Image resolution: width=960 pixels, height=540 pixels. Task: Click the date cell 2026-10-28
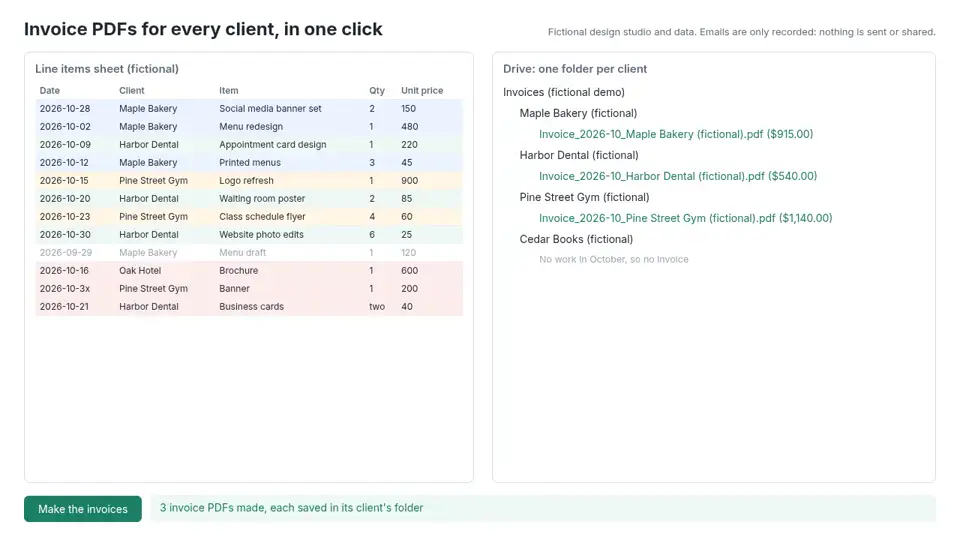click(x=64, y=108)
